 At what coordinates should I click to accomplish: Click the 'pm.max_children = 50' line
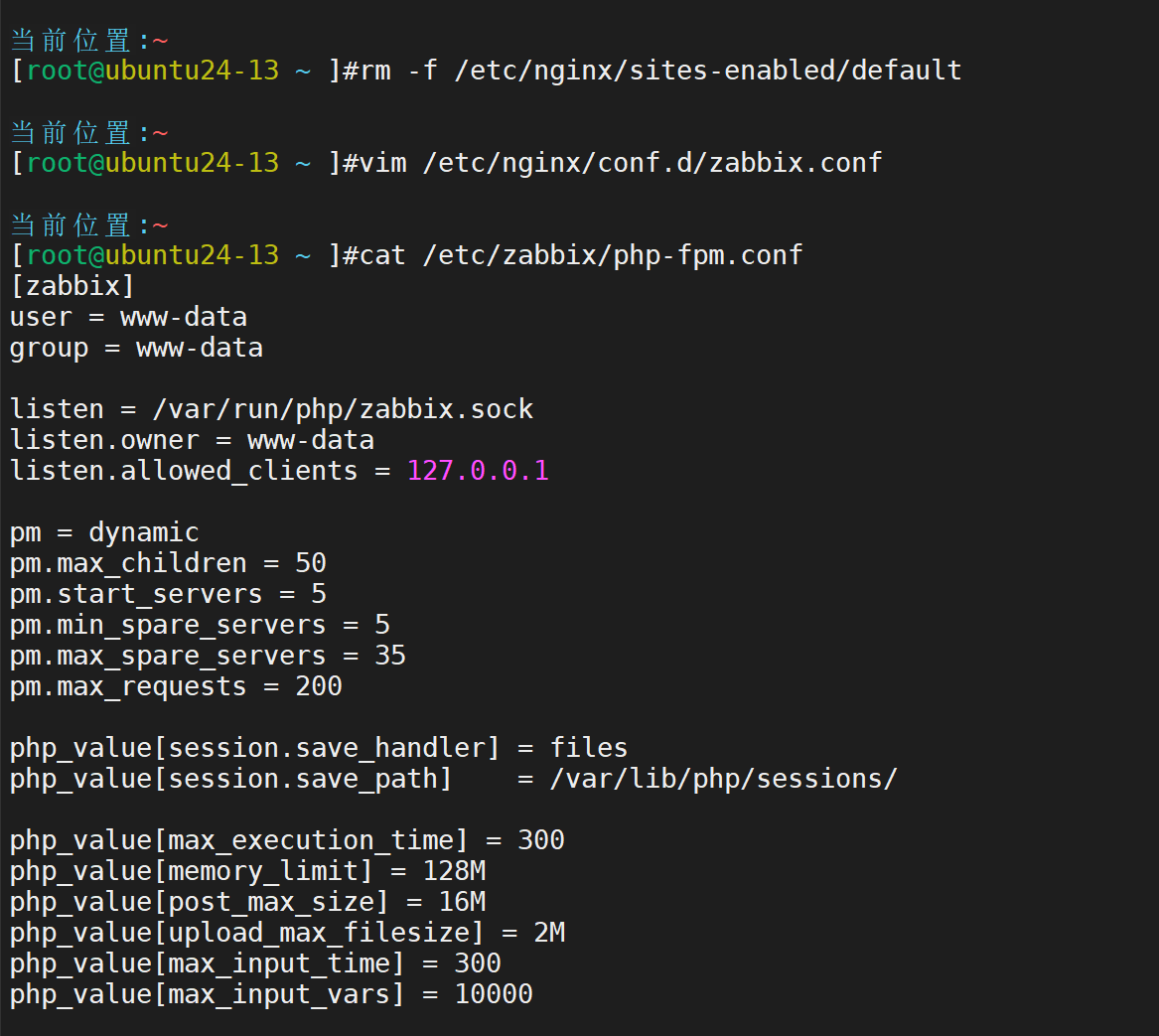point(169,563)
